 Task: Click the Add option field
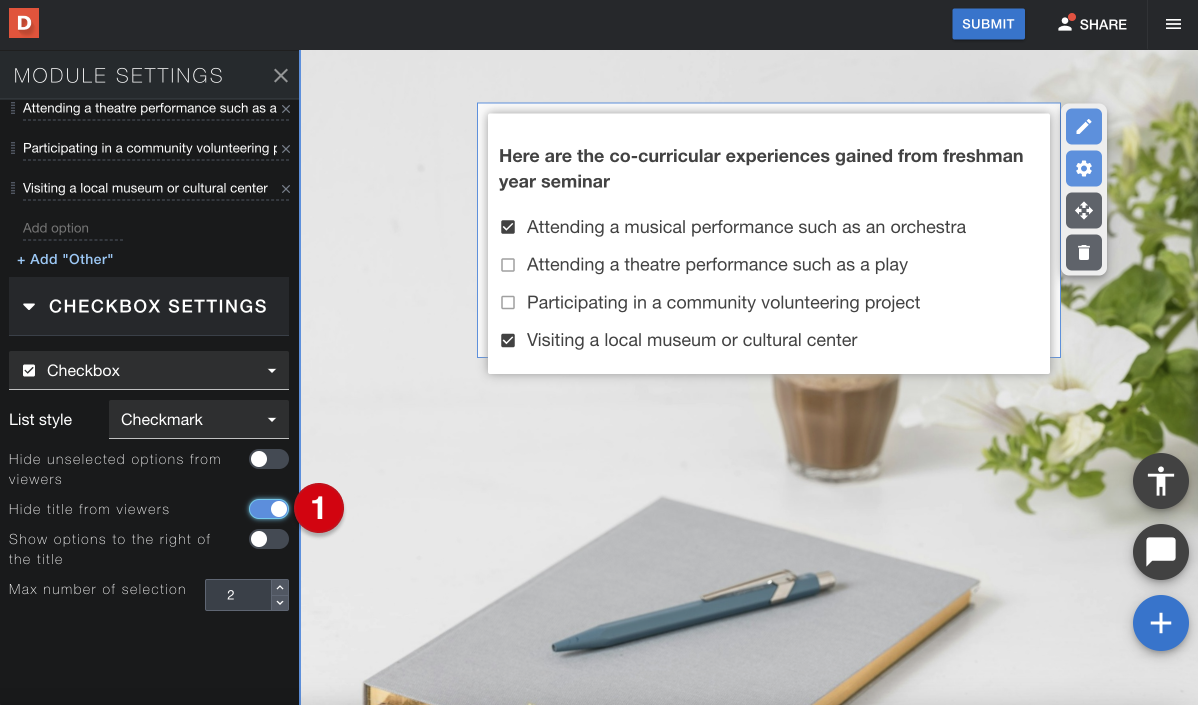coord(73,228)
